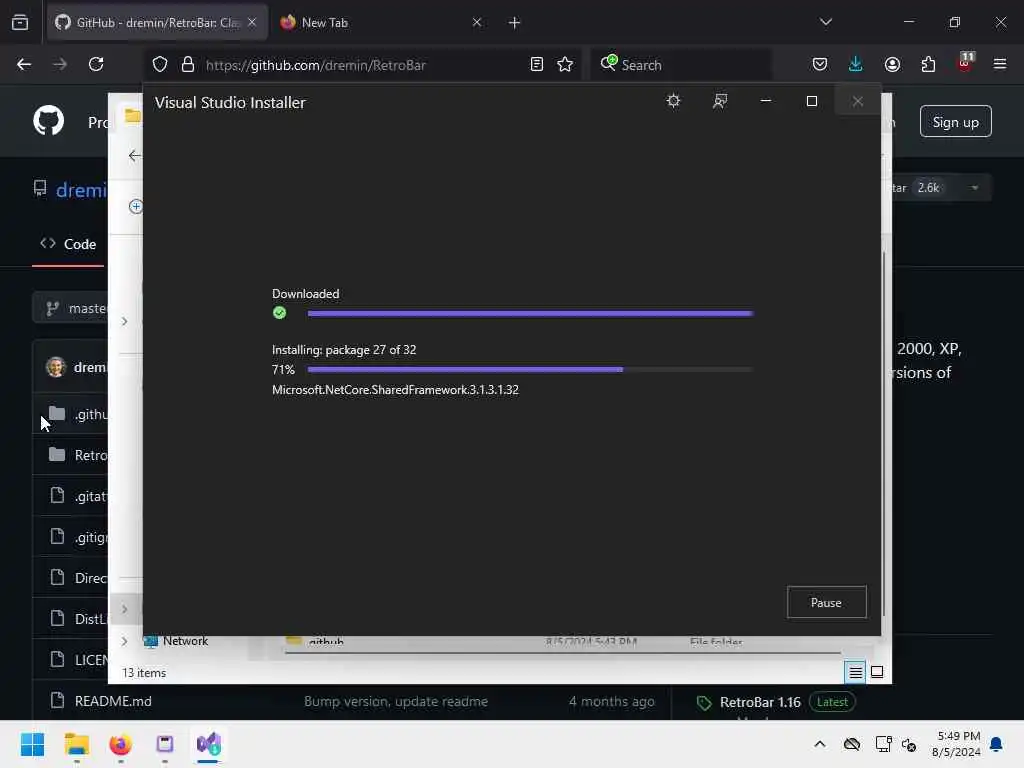Open README.md file in repository
This screenshot has height=768, width=1024.
point(113,701)
